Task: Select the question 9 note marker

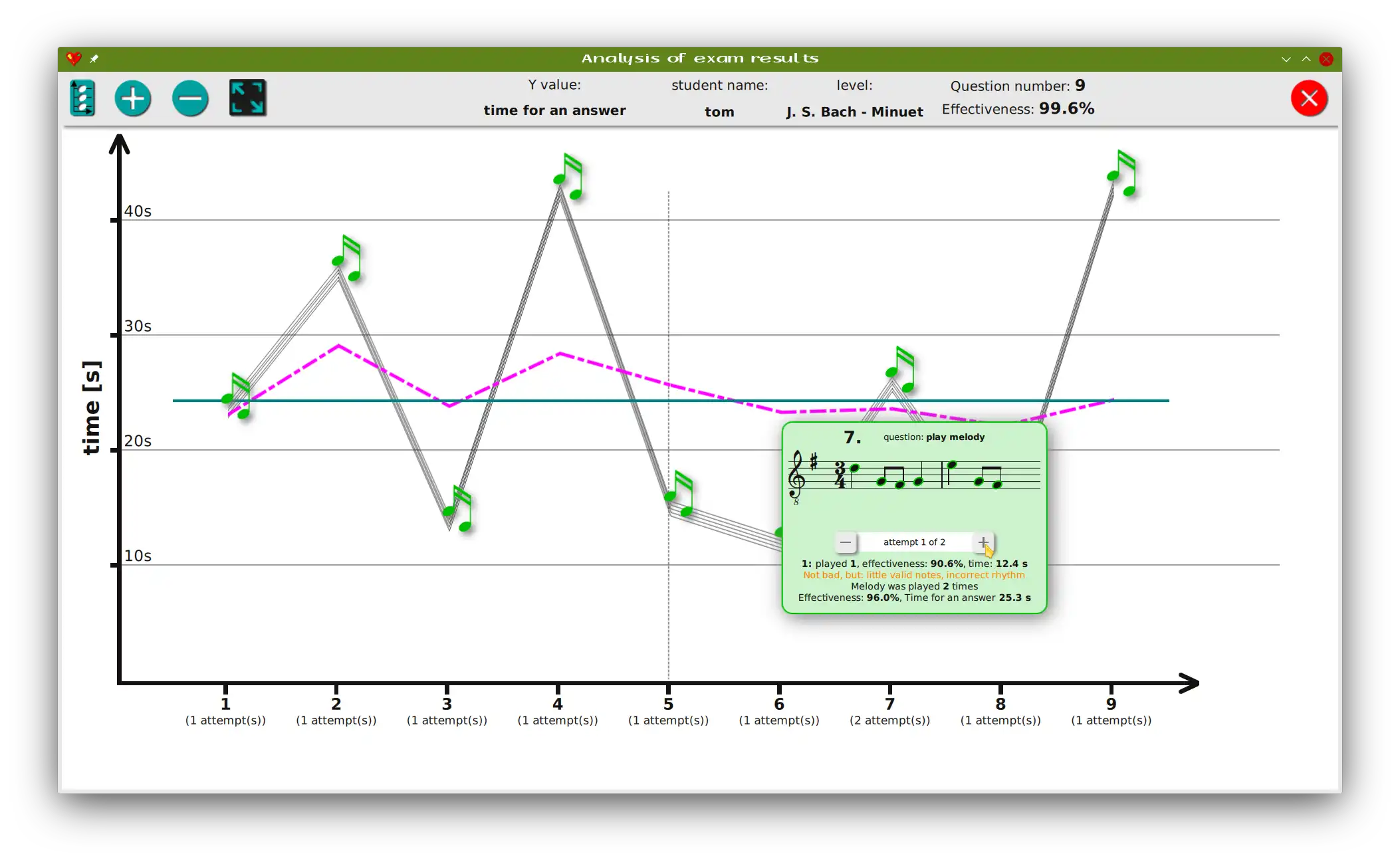Action: [1122, 174]
